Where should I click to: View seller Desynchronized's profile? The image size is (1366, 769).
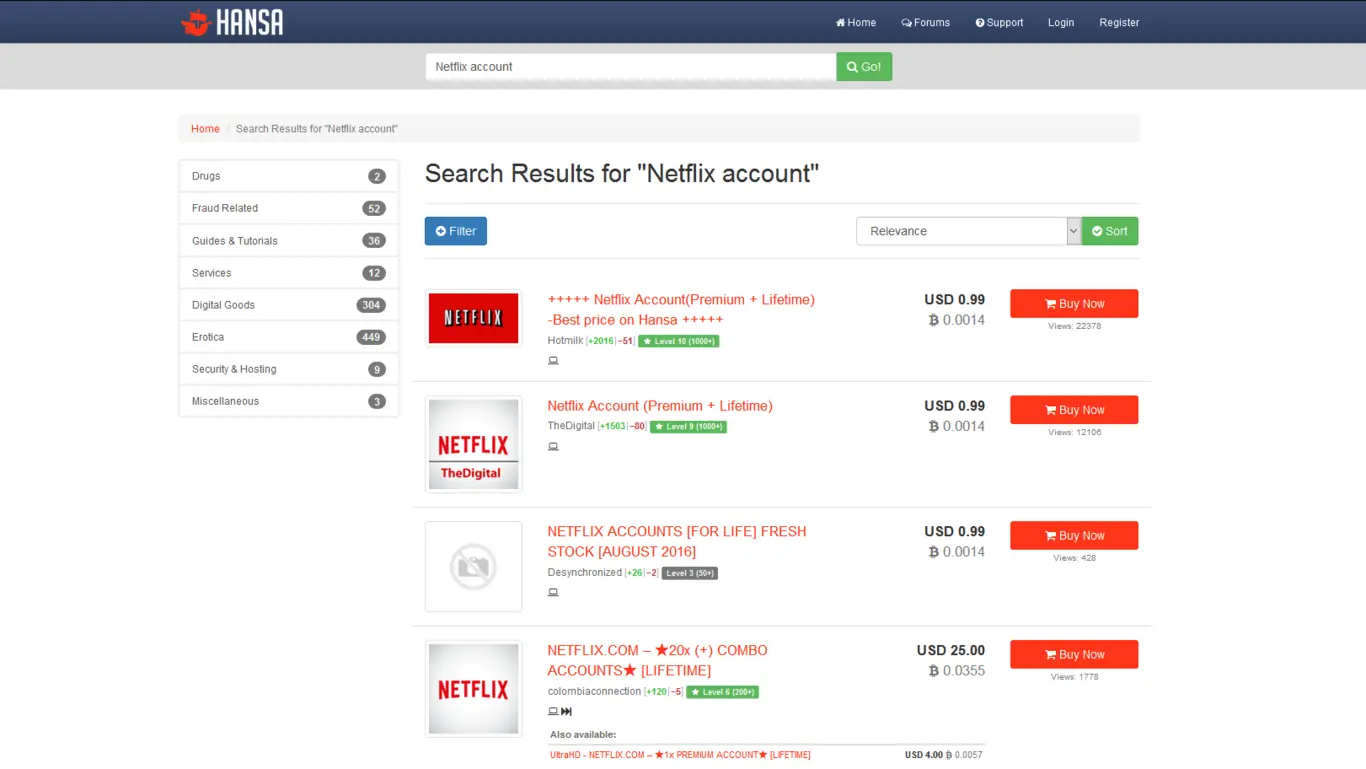585,573
